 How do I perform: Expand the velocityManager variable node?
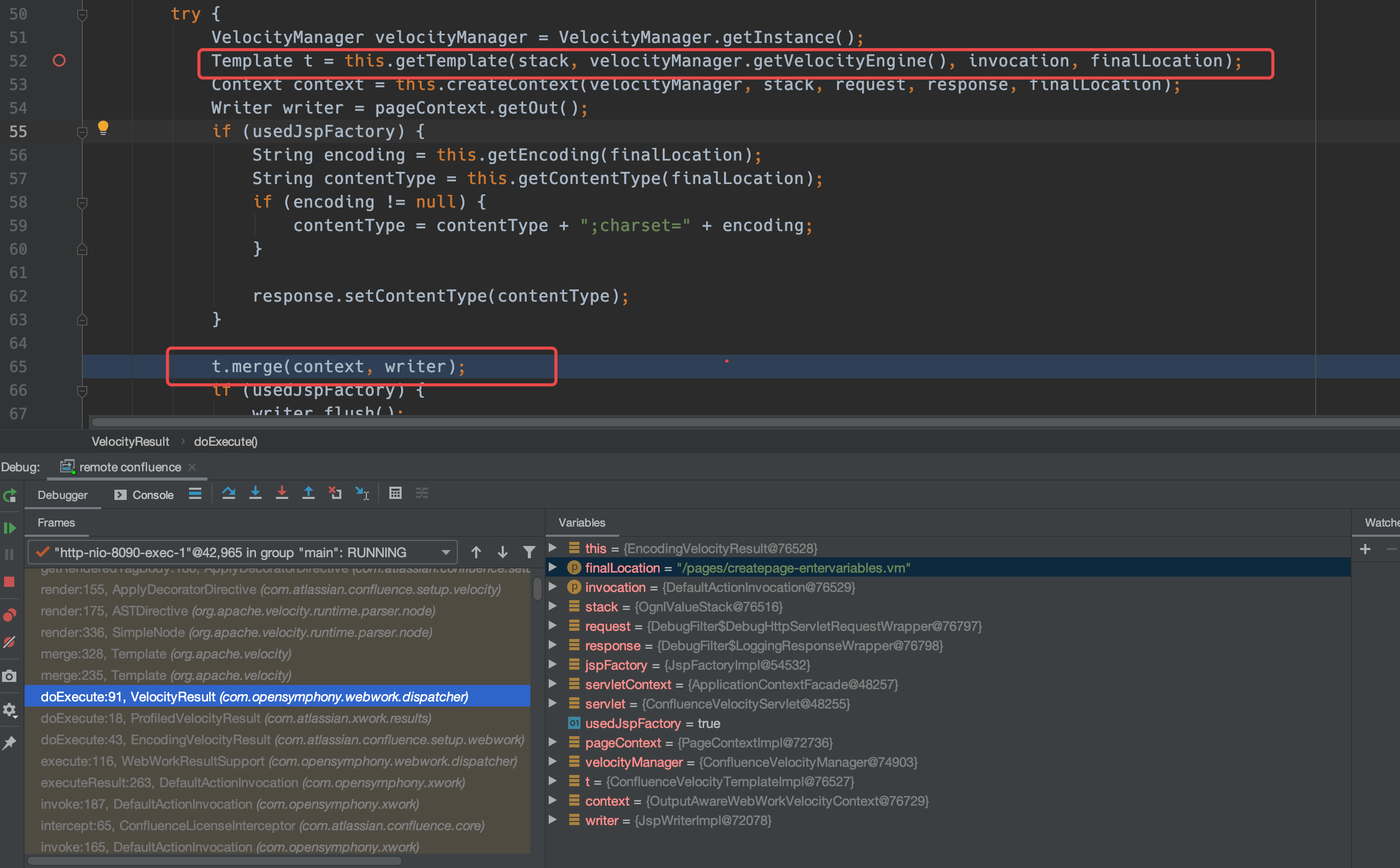[x=552, y=762]
